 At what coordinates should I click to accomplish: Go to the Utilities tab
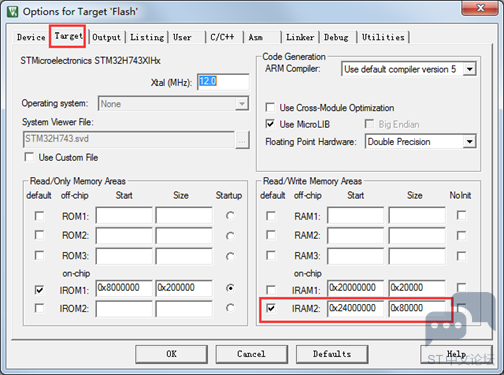tap(383, 37)
